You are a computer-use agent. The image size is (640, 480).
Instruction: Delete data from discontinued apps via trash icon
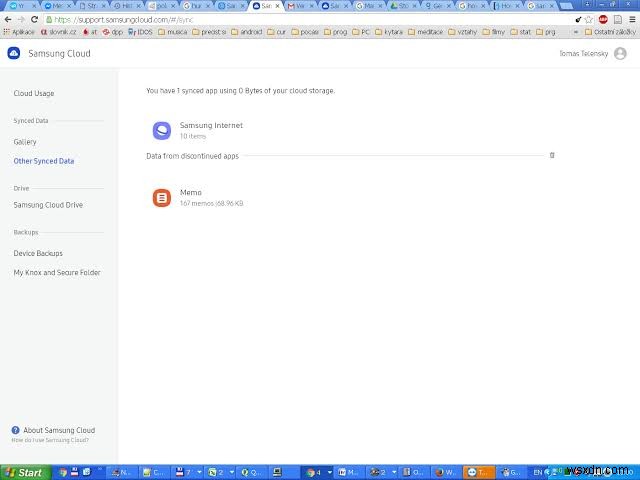click(x=552, y=155)
